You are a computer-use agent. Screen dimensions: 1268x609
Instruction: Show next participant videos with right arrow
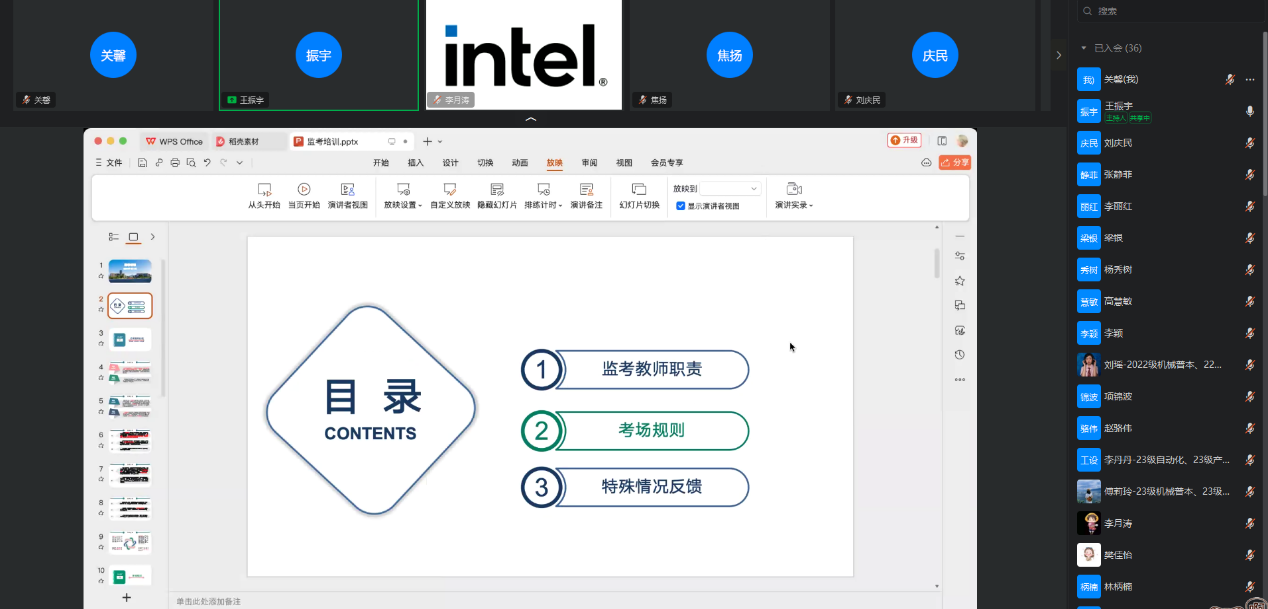[x=1058, y=55]
